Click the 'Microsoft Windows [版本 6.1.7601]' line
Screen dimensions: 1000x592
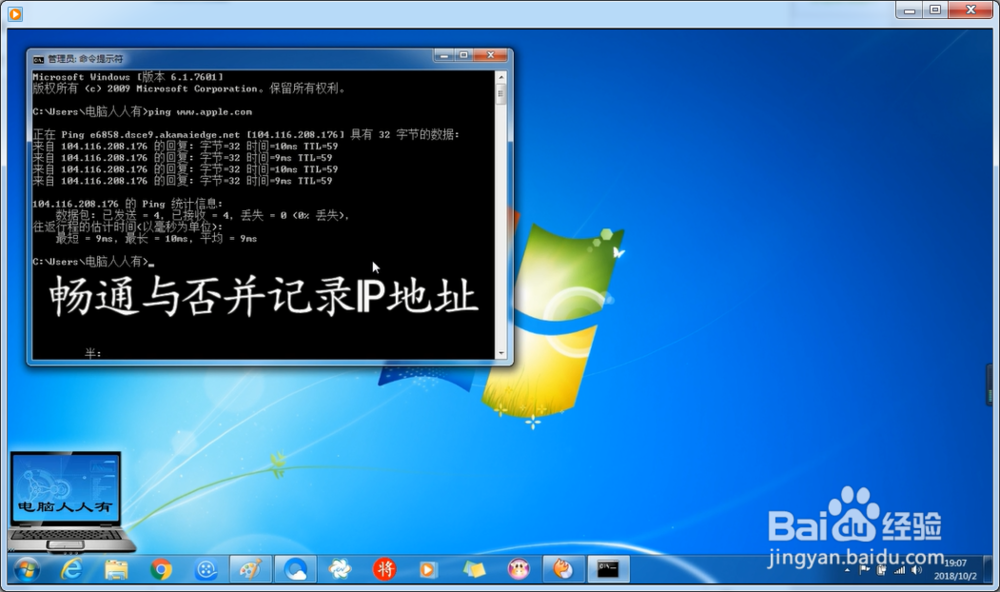128,77
